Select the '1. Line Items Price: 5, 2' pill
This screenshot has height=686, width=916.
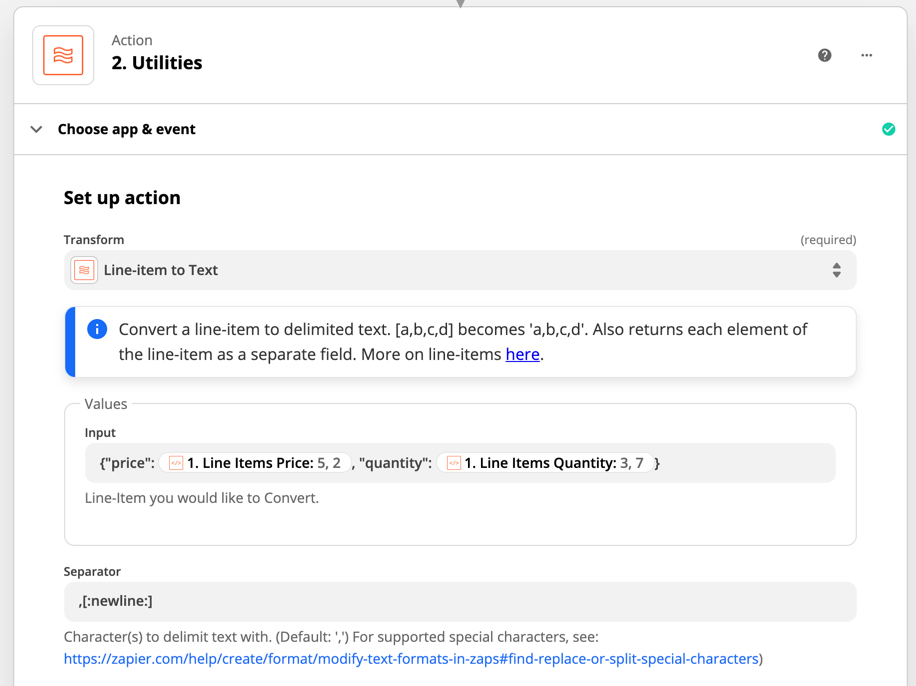[x=255, y=463]
